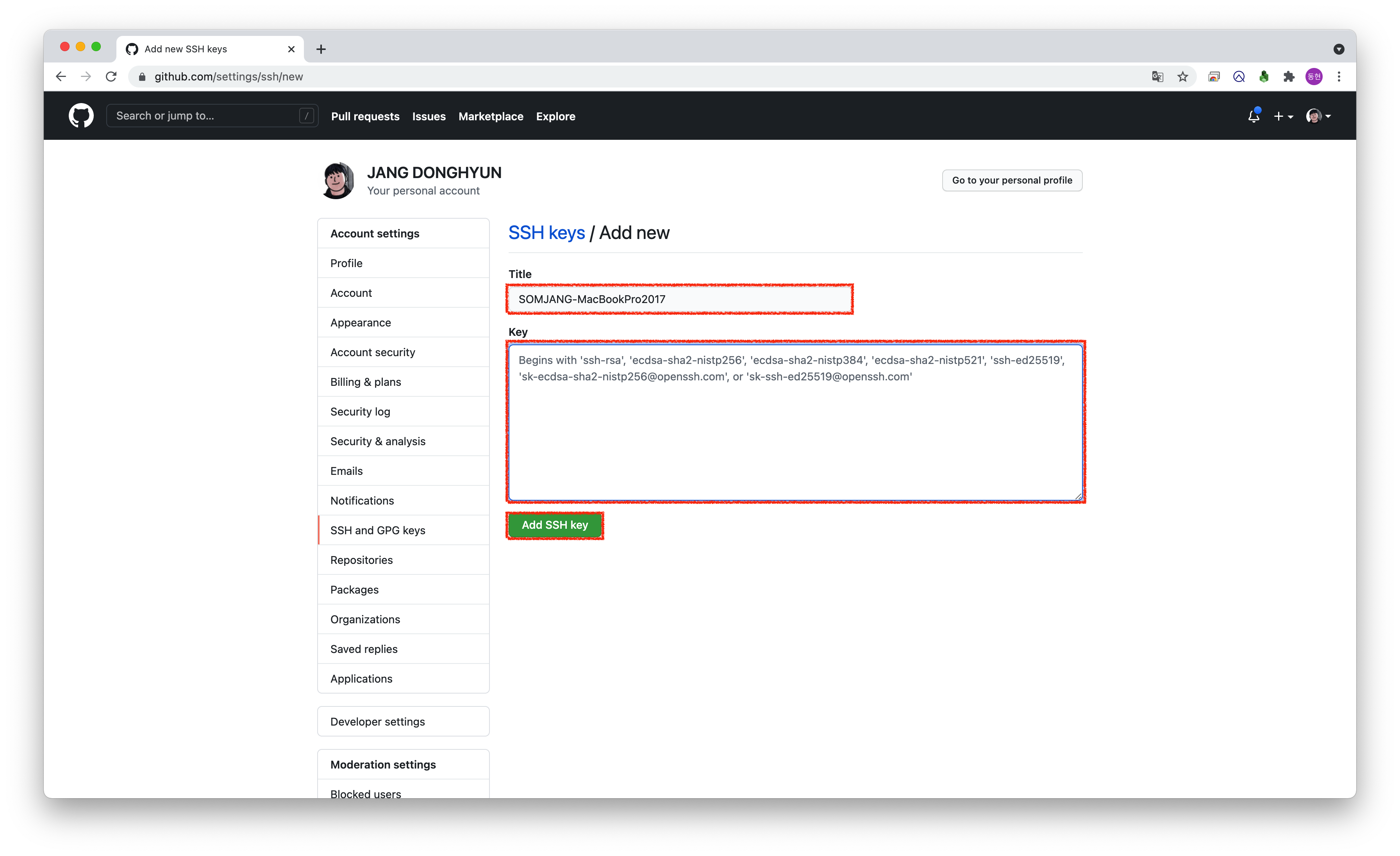Open Issues in top navigation
The image size is (1400, 856).
429,116
